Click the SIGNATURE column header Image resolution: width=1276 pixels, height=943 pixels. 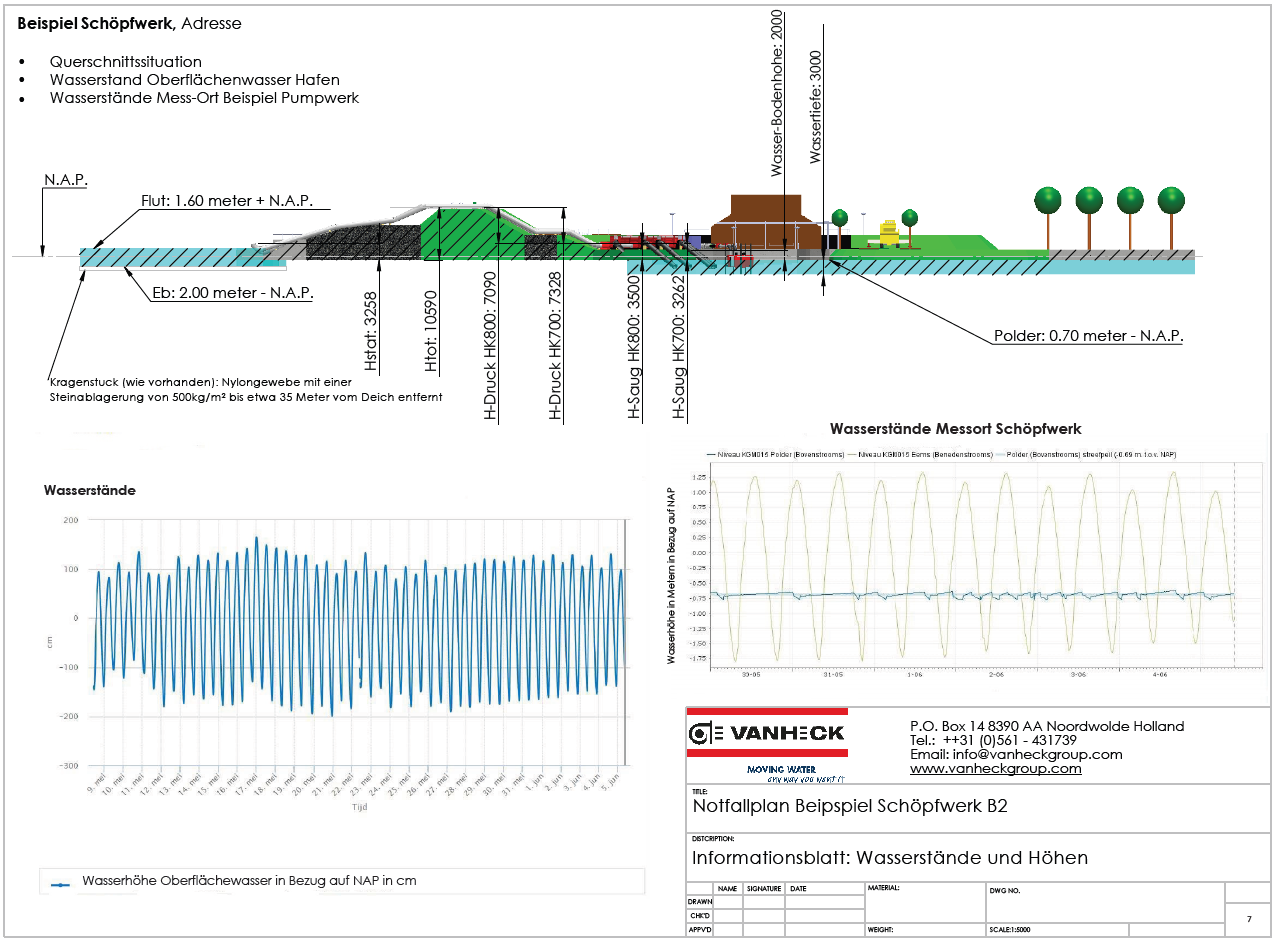[763, 888]
